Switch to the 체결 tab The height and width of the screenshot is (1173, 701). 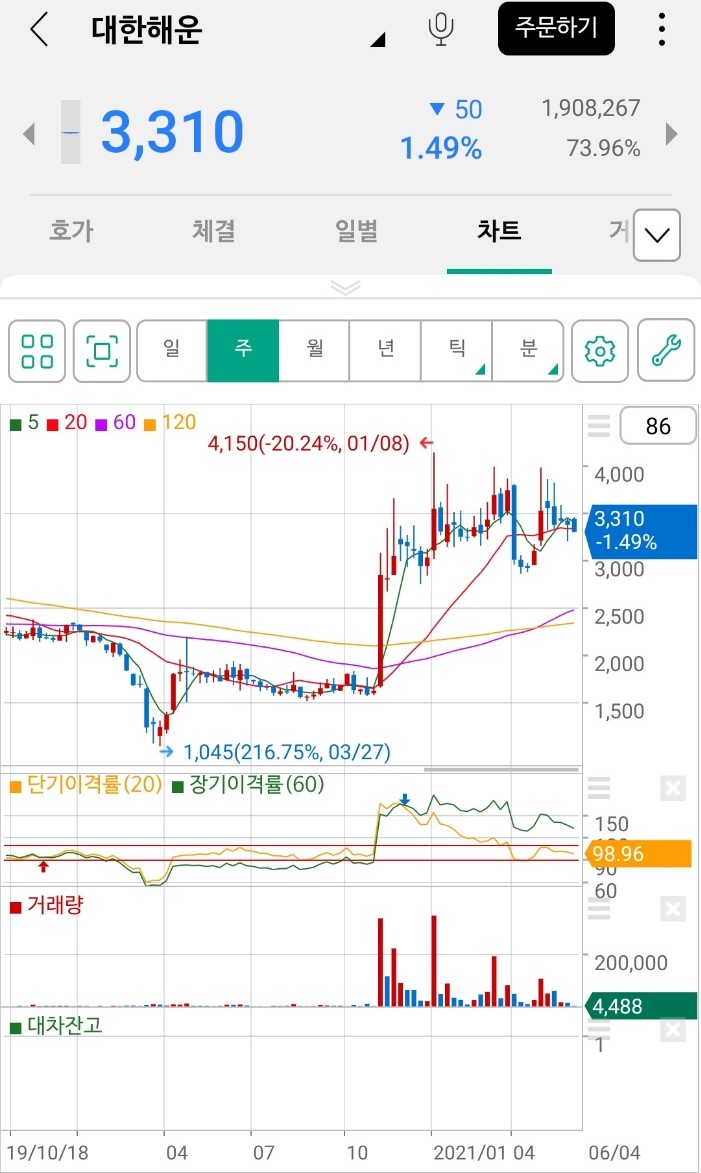tap(214, 230)
